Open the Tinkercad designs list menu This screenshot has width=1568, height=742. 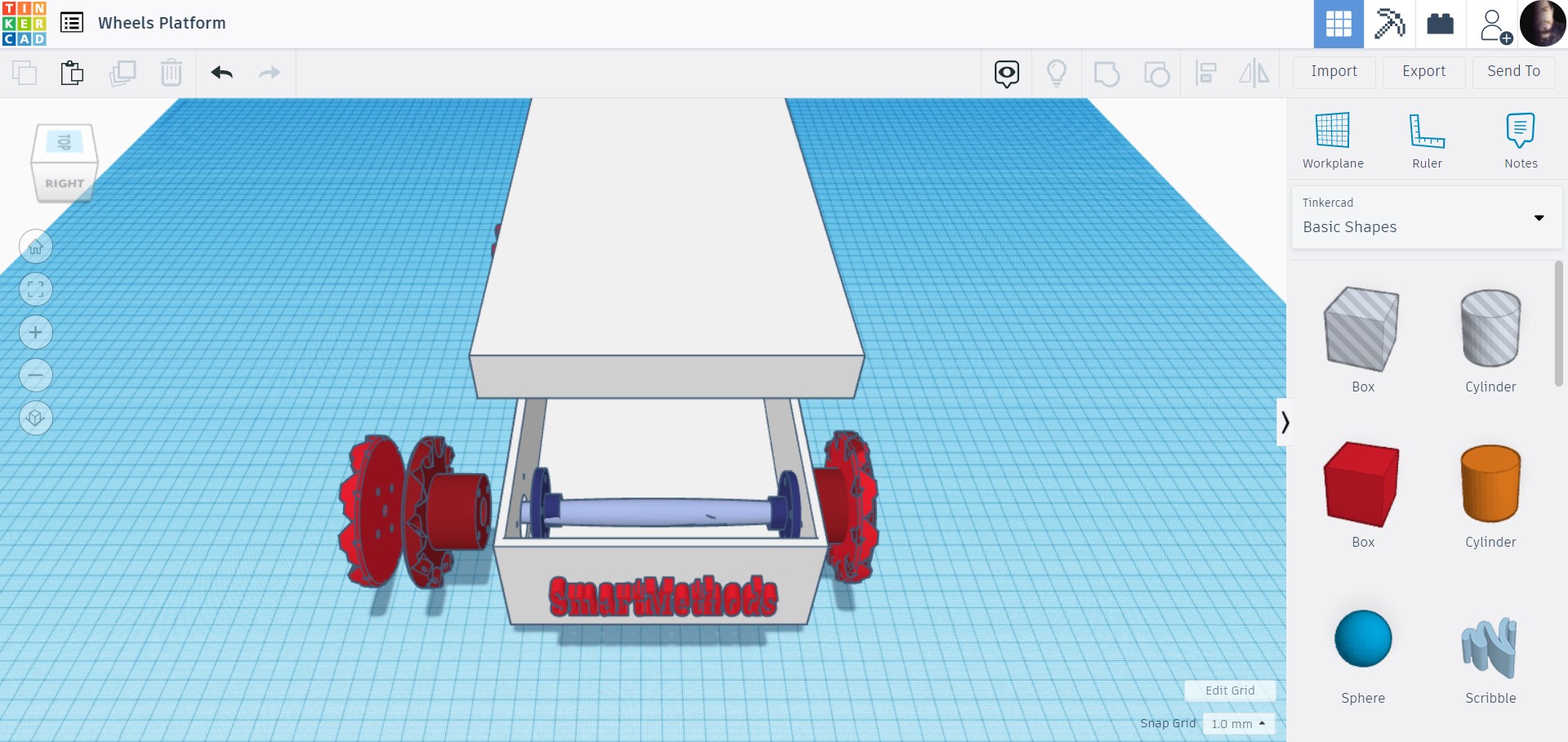72,23
